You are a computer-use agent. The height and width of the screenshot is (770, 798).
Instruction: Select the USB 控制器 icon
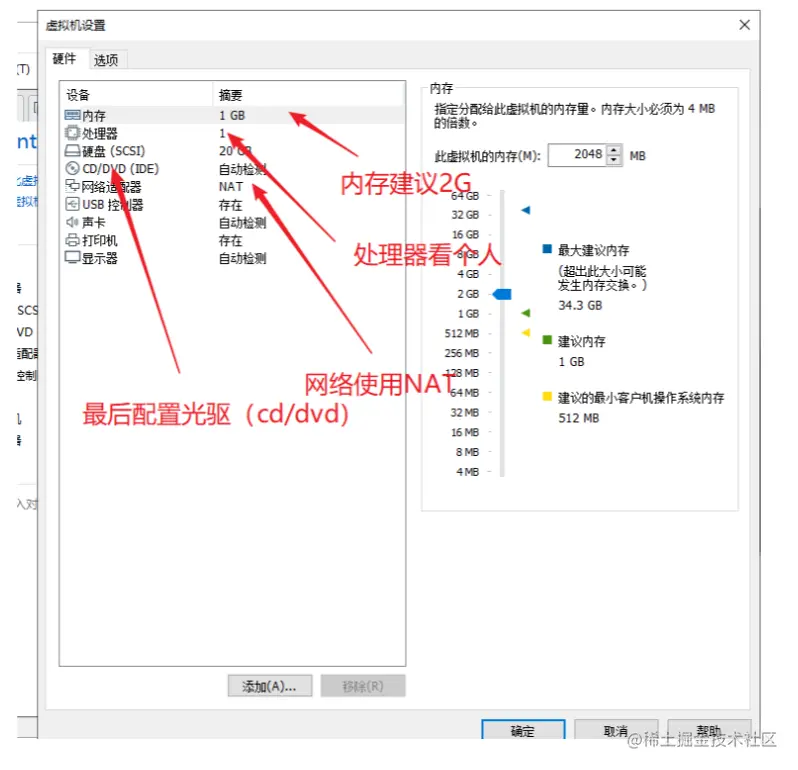73,204
